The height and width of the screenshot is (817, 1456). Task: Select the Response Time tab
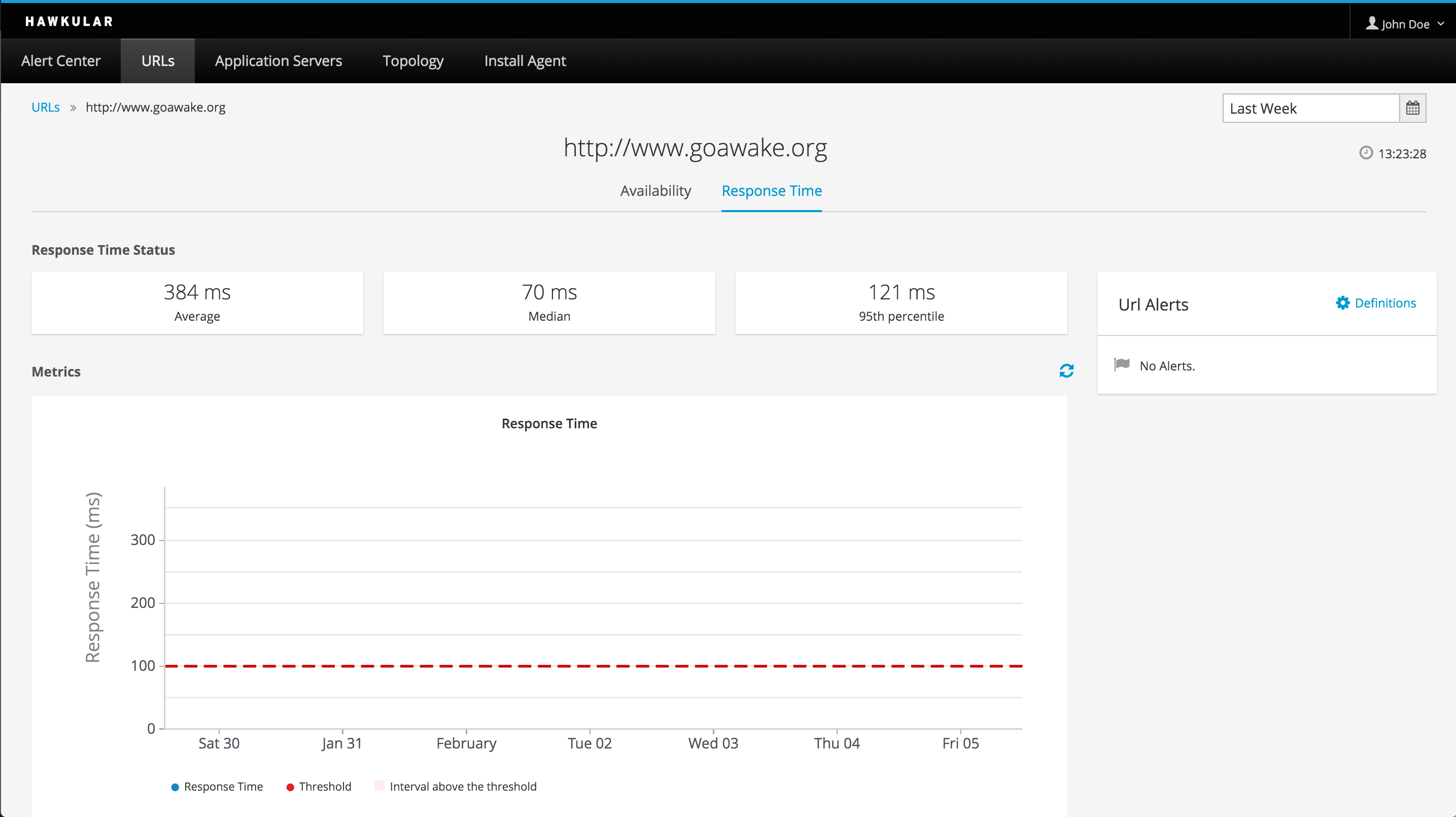(x=771, y=190)
